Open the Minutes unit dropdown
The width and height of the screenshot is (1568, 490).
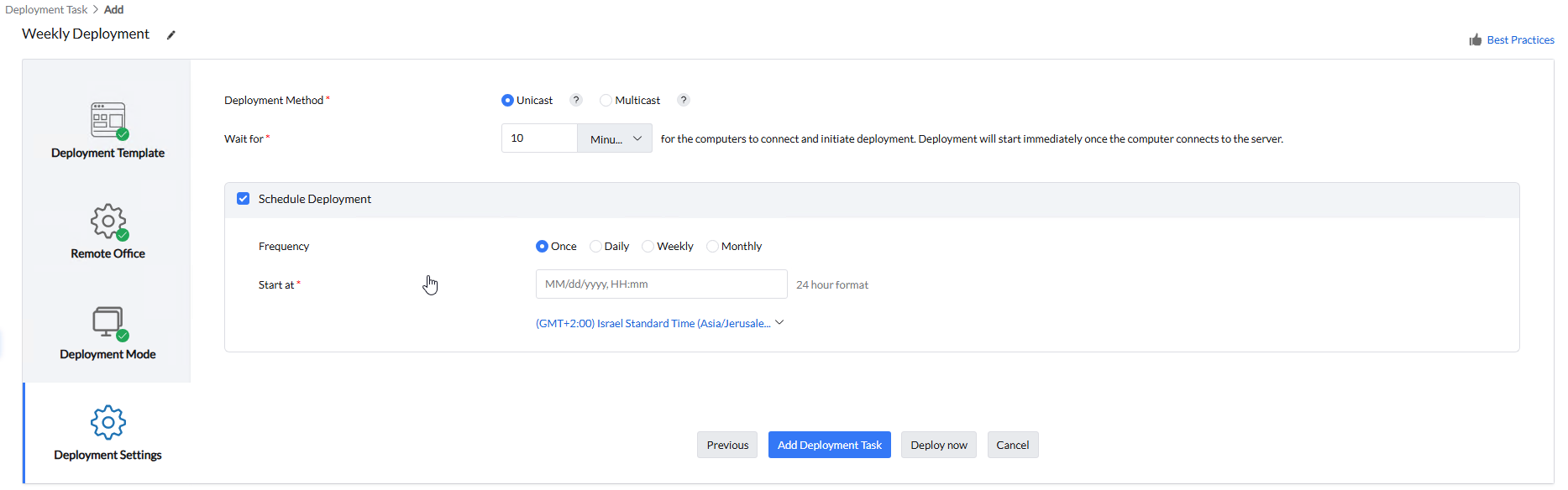tap(615, 138)
